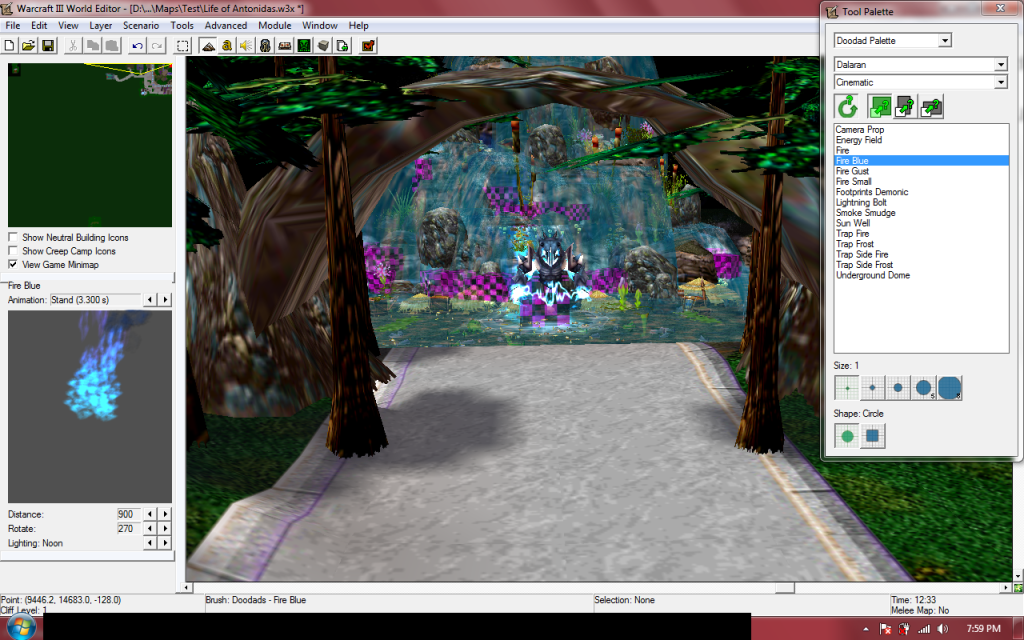Click the Copy toolbar icon
1024x640 pixels.
coord(93,46)
